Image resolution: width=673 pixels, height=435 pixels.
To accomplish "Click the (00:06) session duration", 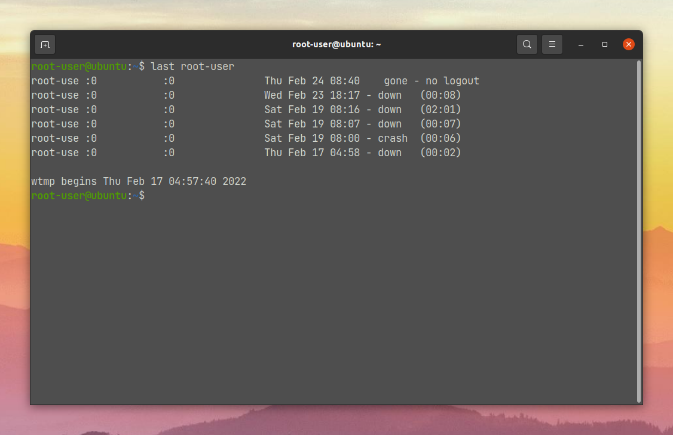I will (440, 138).
